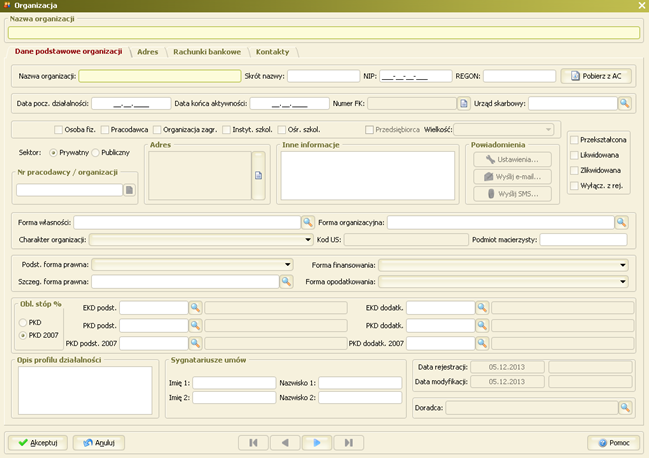Viewport: 649px width, 459px height.
Task: Mark organization as Przekształcona
Action: (x=574, y=140)
